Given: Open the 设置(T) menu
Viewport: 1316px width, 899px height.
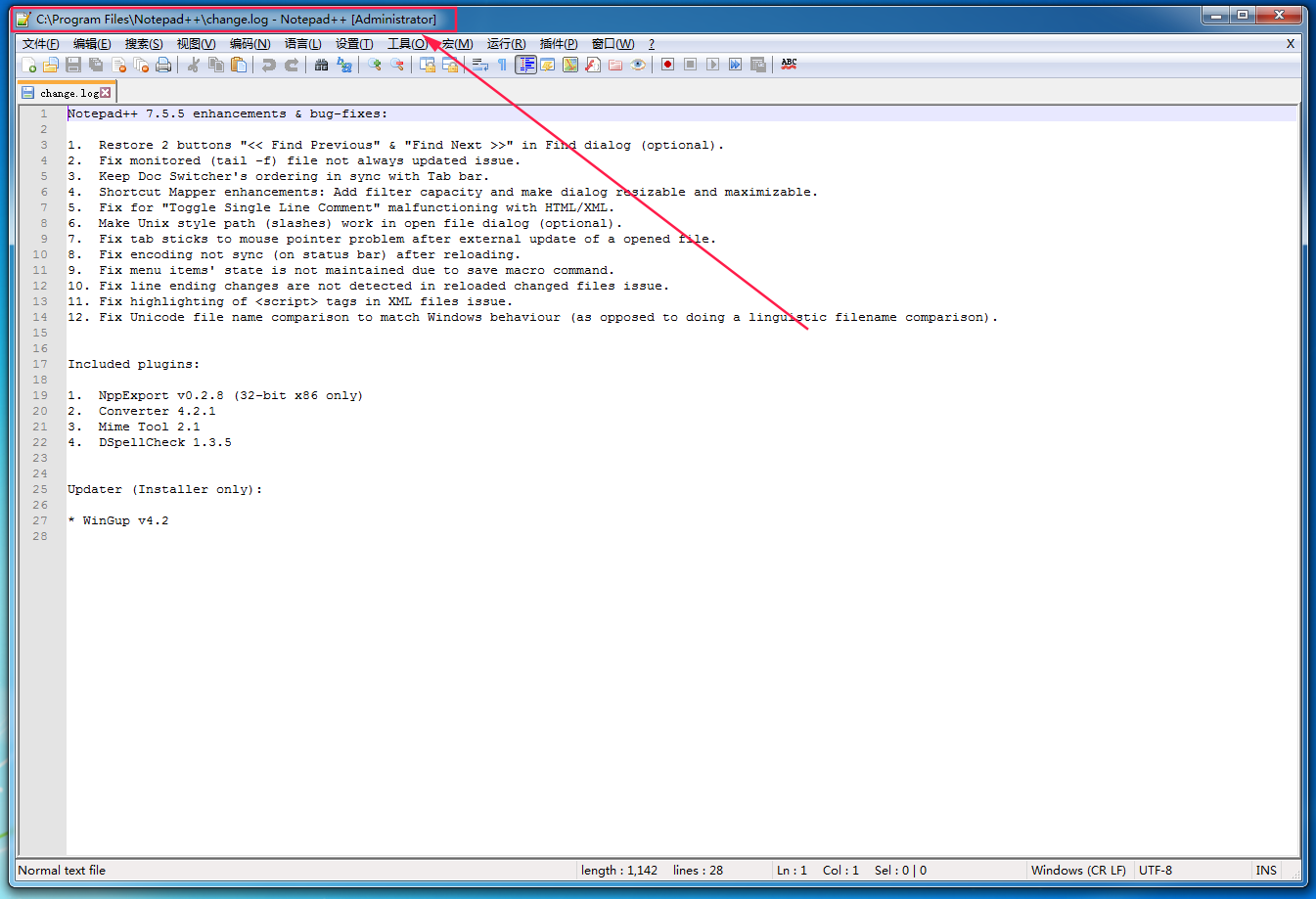Looking at the screenshot, I should [x=354, y=44].
